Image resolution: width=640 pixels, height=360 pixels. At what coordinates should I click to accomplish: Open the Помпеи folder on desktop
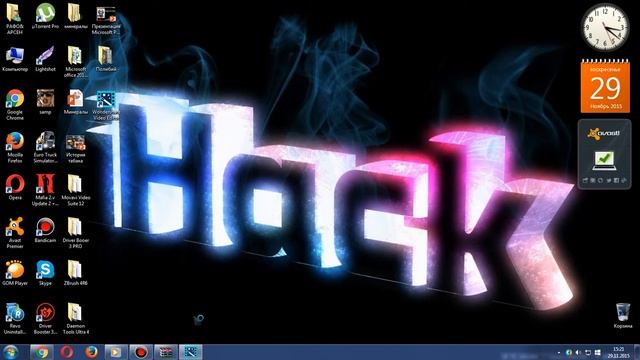(x=105, y=60)
